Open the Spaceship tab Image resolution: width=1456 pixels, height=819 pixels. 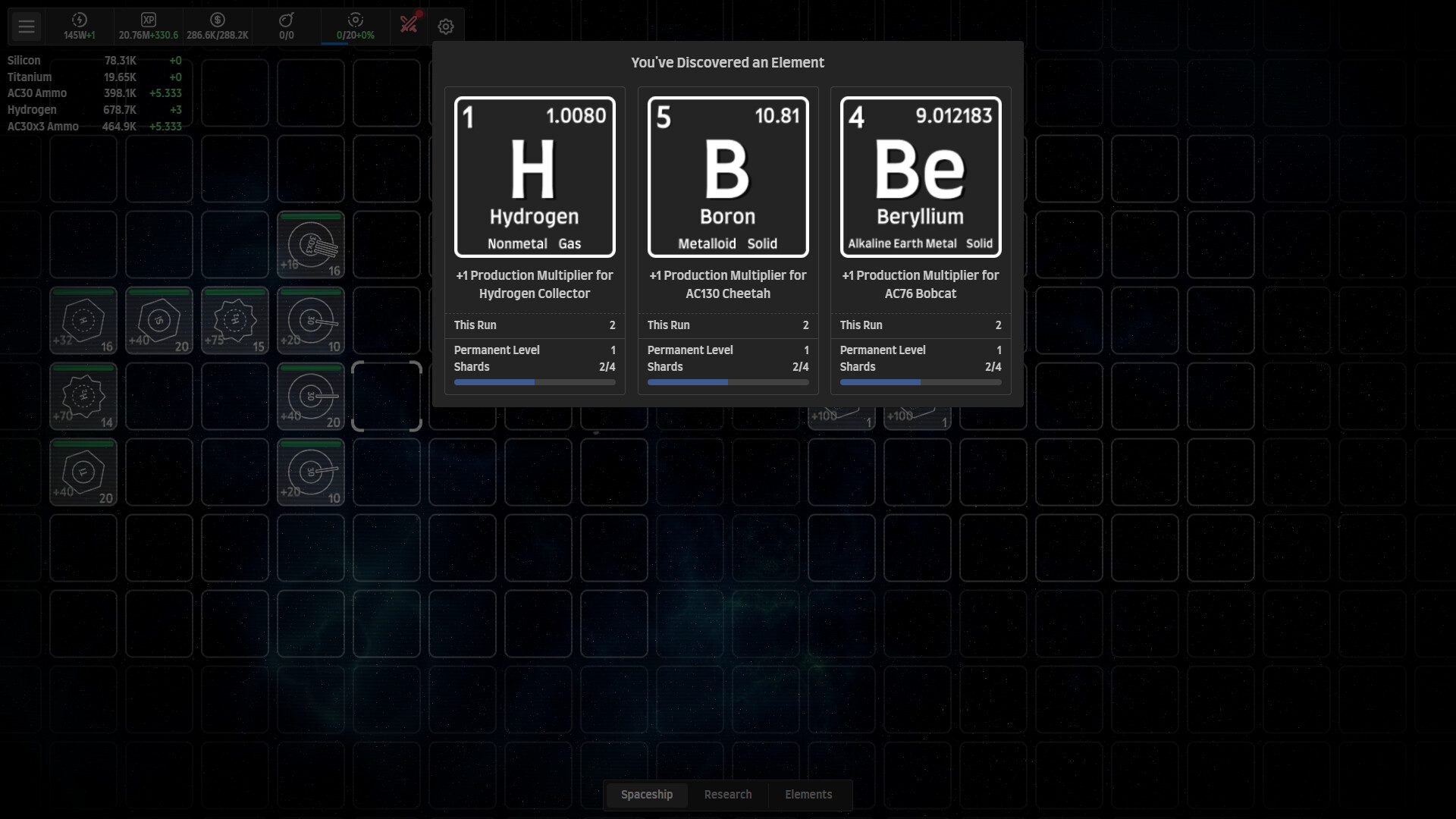(x=647, y=795)
